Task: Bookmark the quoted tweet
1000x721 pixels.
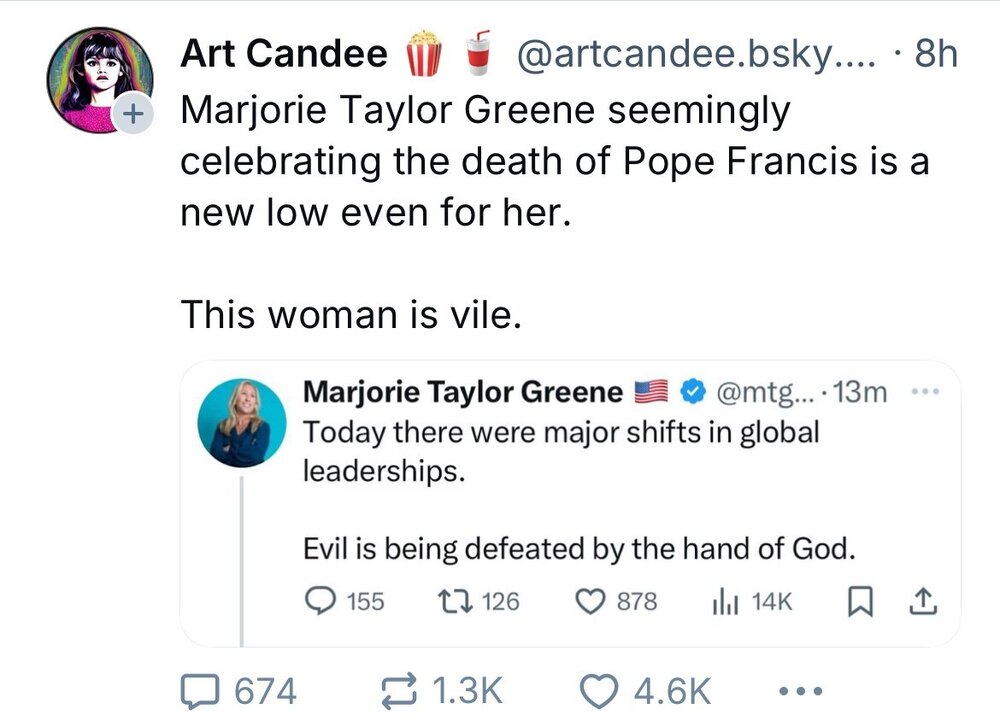Action: pos(856,600)
